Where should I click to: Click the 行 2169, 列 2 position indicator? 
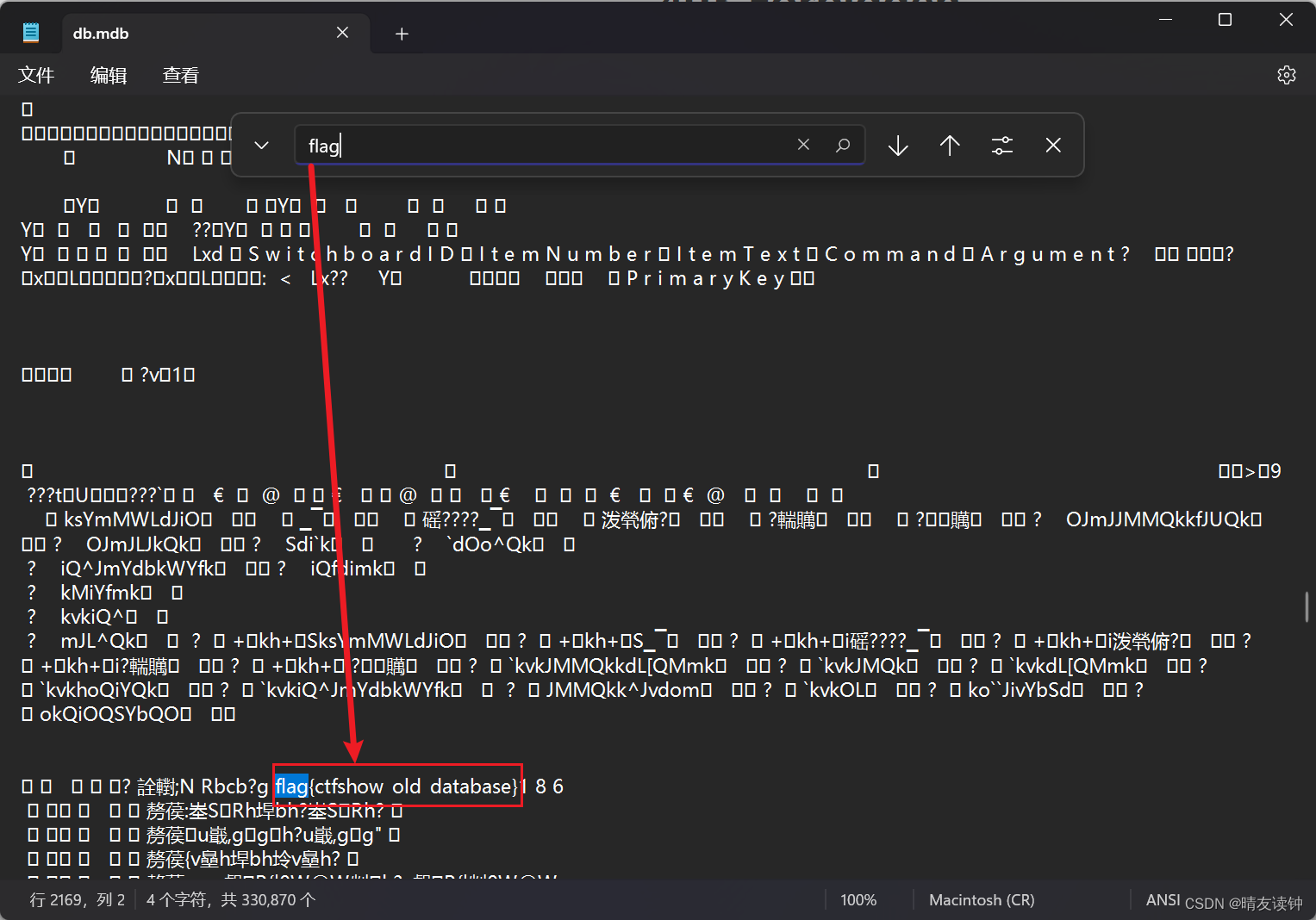pos(78,900)
